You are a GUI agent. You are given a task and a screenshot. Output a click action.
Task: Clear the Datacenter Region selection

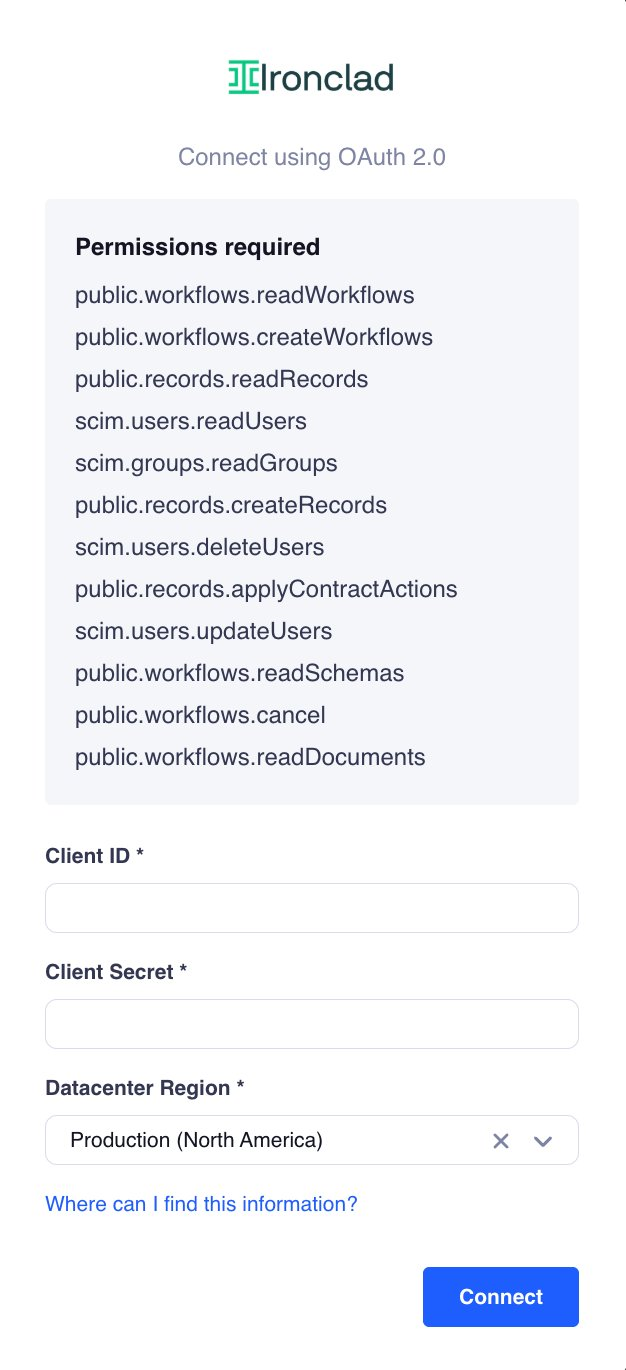click(x=501, y=1141)
